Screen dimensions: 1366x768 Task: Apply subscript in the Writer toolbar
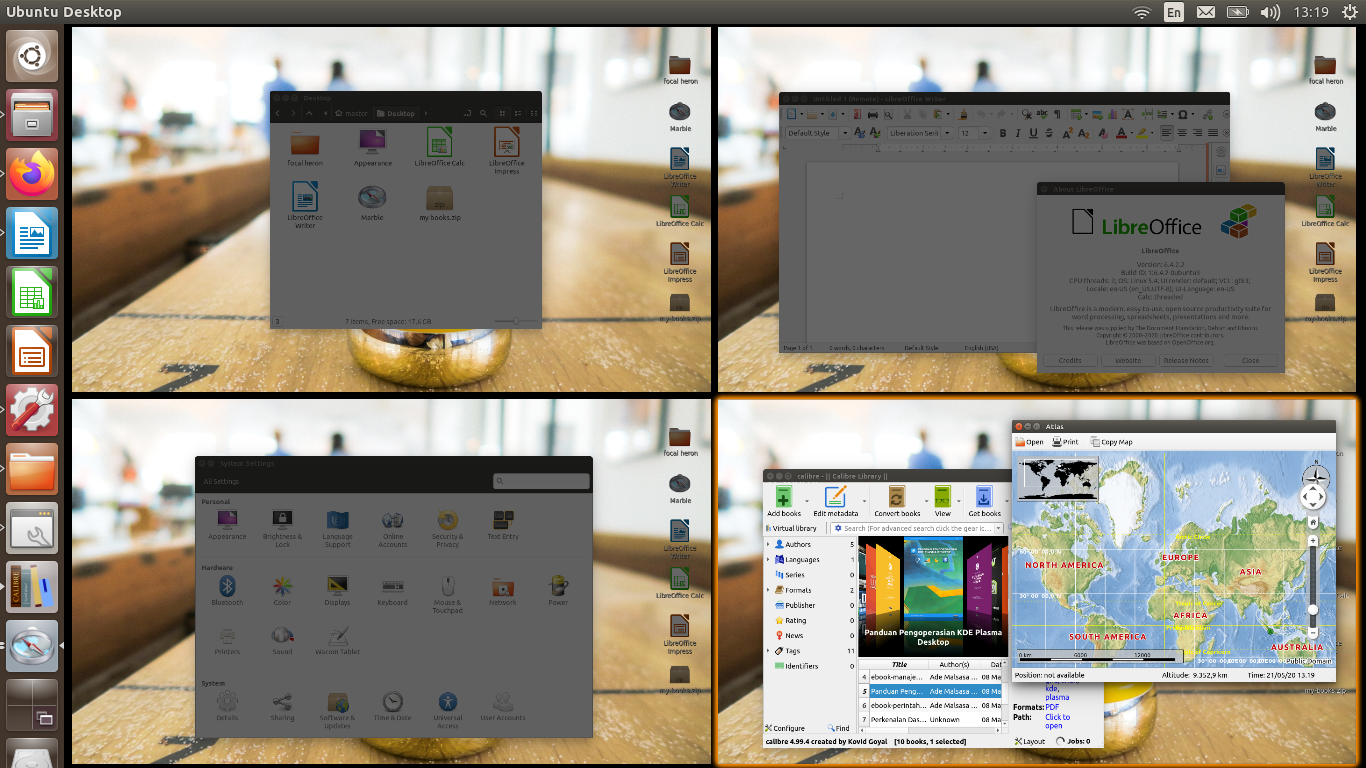[1083, 133]
